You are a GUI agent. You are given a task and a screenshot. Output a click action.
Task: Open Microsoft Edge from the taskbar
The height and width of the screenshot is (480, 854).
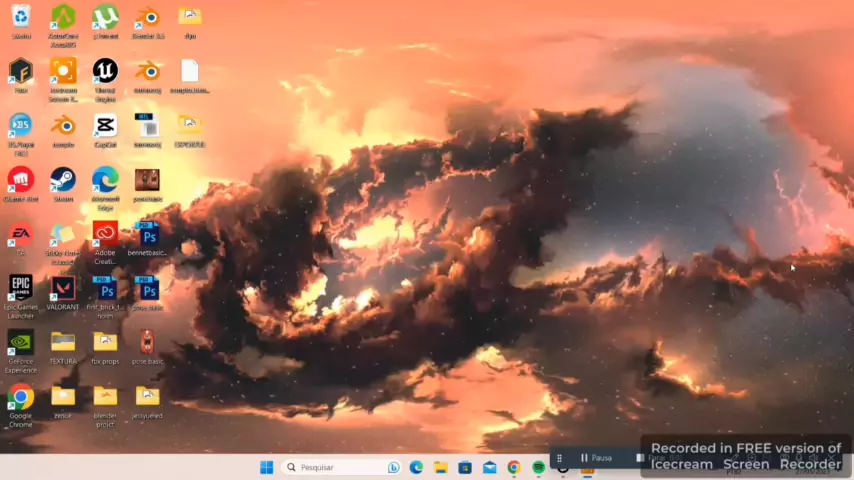coord(416,467)
